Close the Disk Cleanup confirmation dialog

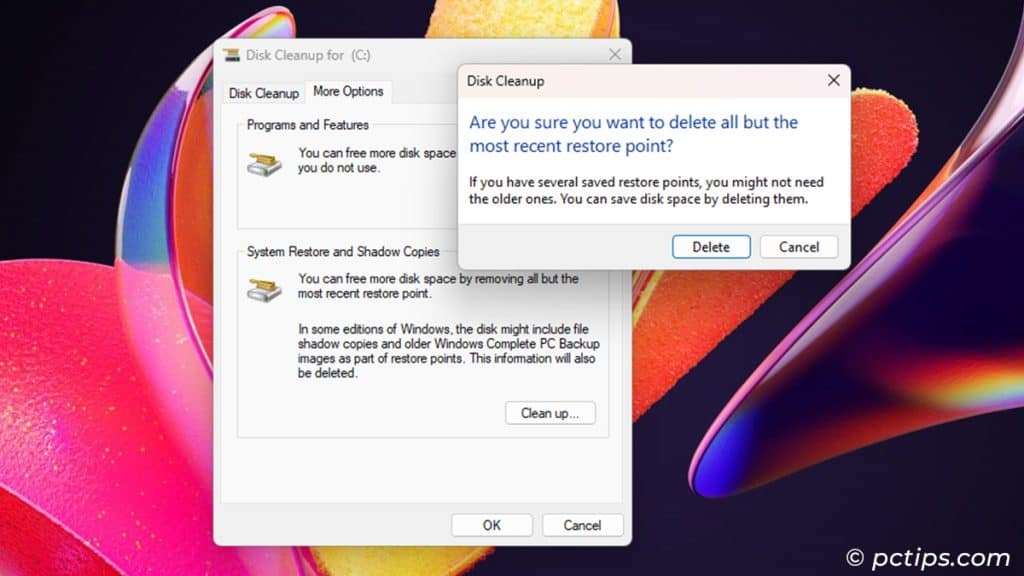pos(833,80)
